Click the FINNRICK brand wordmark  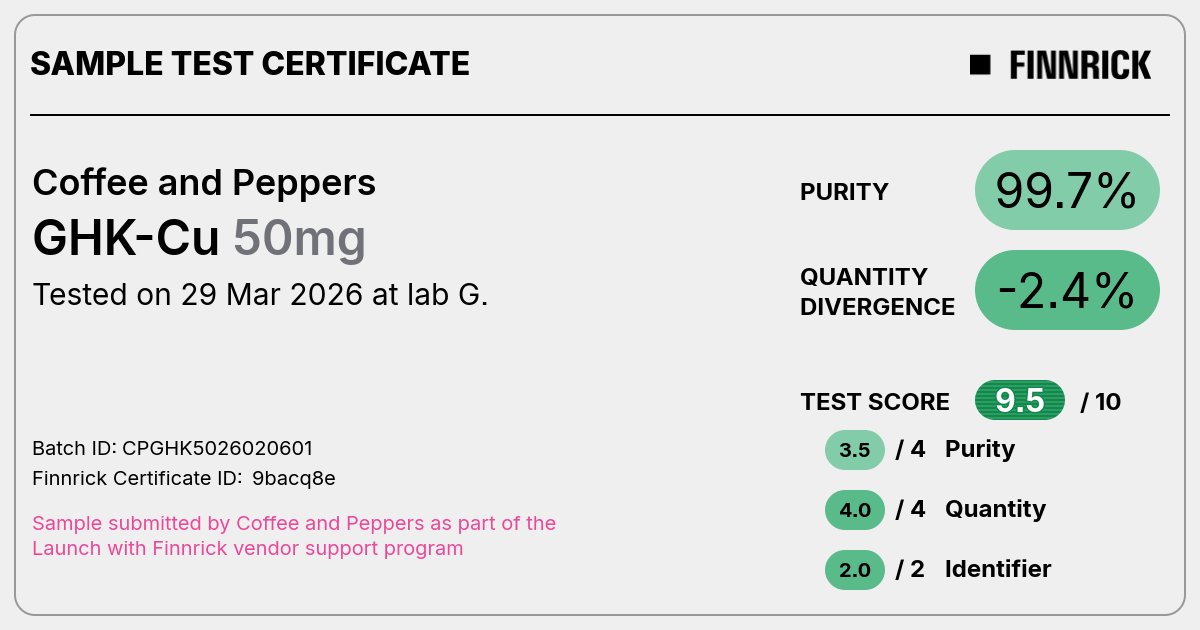[x=1080, y=65]
